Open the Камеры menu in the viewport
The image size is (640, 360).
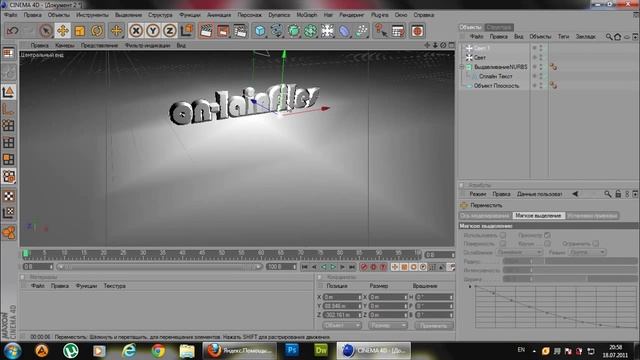point(64,45)
